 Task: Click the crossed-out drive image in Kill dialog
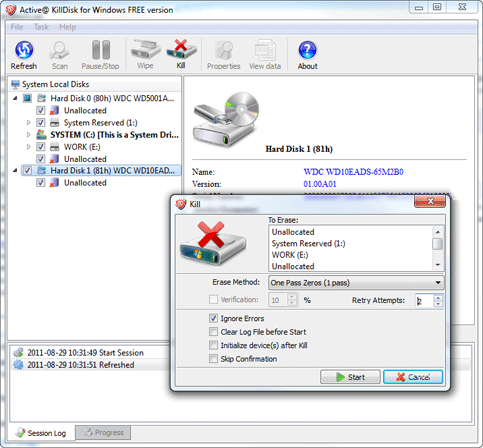pos(213,243)
